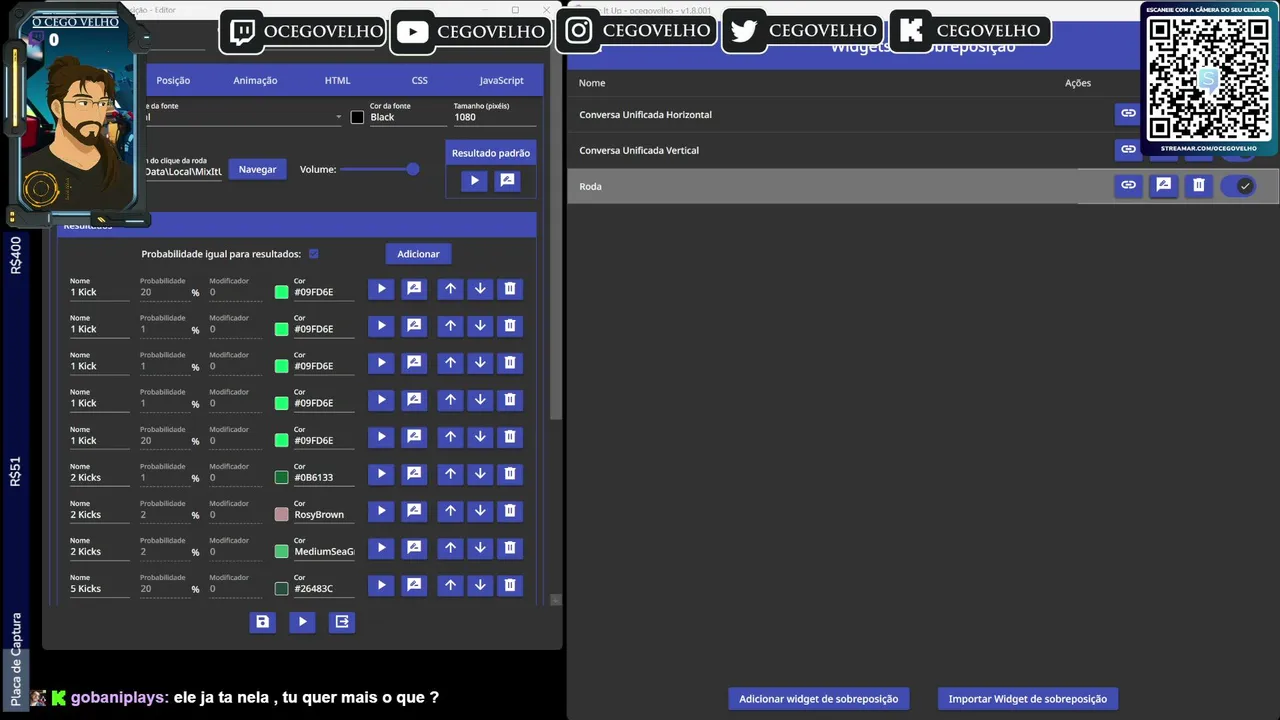Focus the Cor da fonte text field
1280x720 pixels.
408,117
